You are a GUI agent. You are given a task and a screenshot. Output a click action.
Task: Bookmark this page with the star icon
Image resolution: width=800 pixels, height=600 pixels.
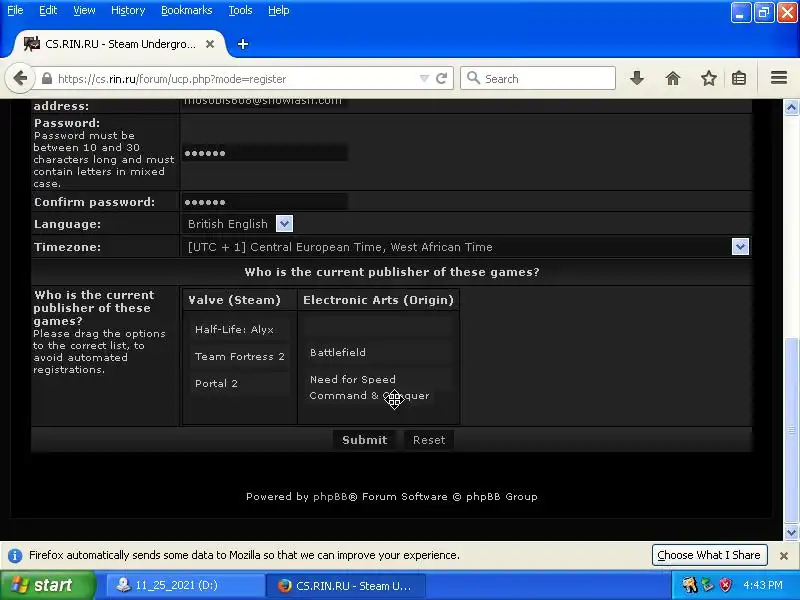[709, 79]
